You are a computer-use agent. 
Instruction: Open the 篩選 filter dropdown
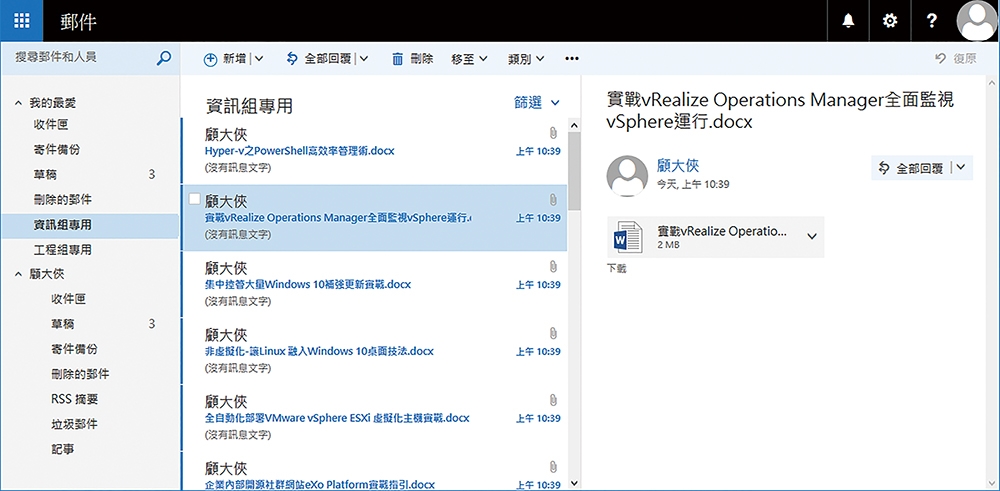(536, 103)
